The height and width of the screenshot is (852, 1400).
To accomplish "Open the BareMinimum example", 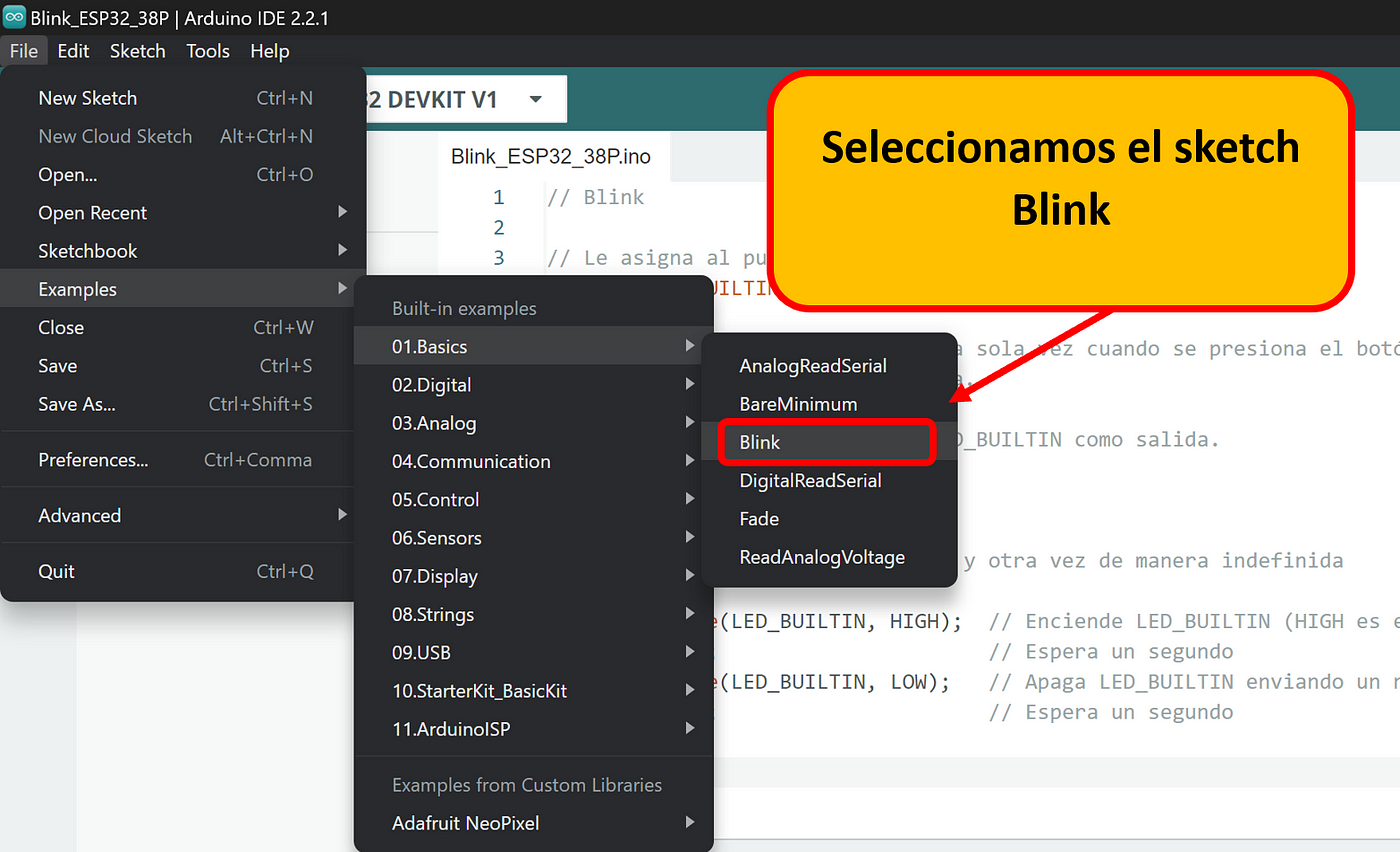I will tap(829, 404).
